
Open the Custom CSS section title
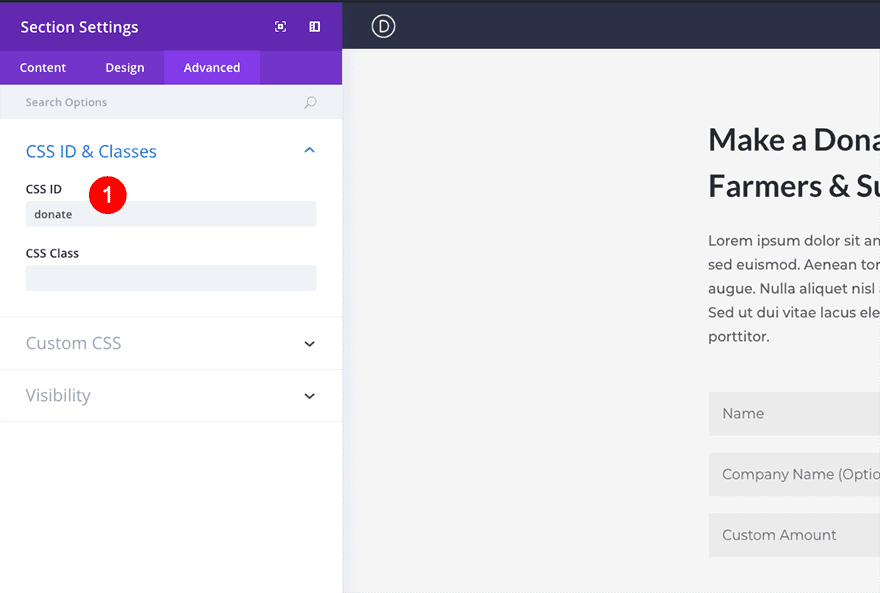click(74, 344)
